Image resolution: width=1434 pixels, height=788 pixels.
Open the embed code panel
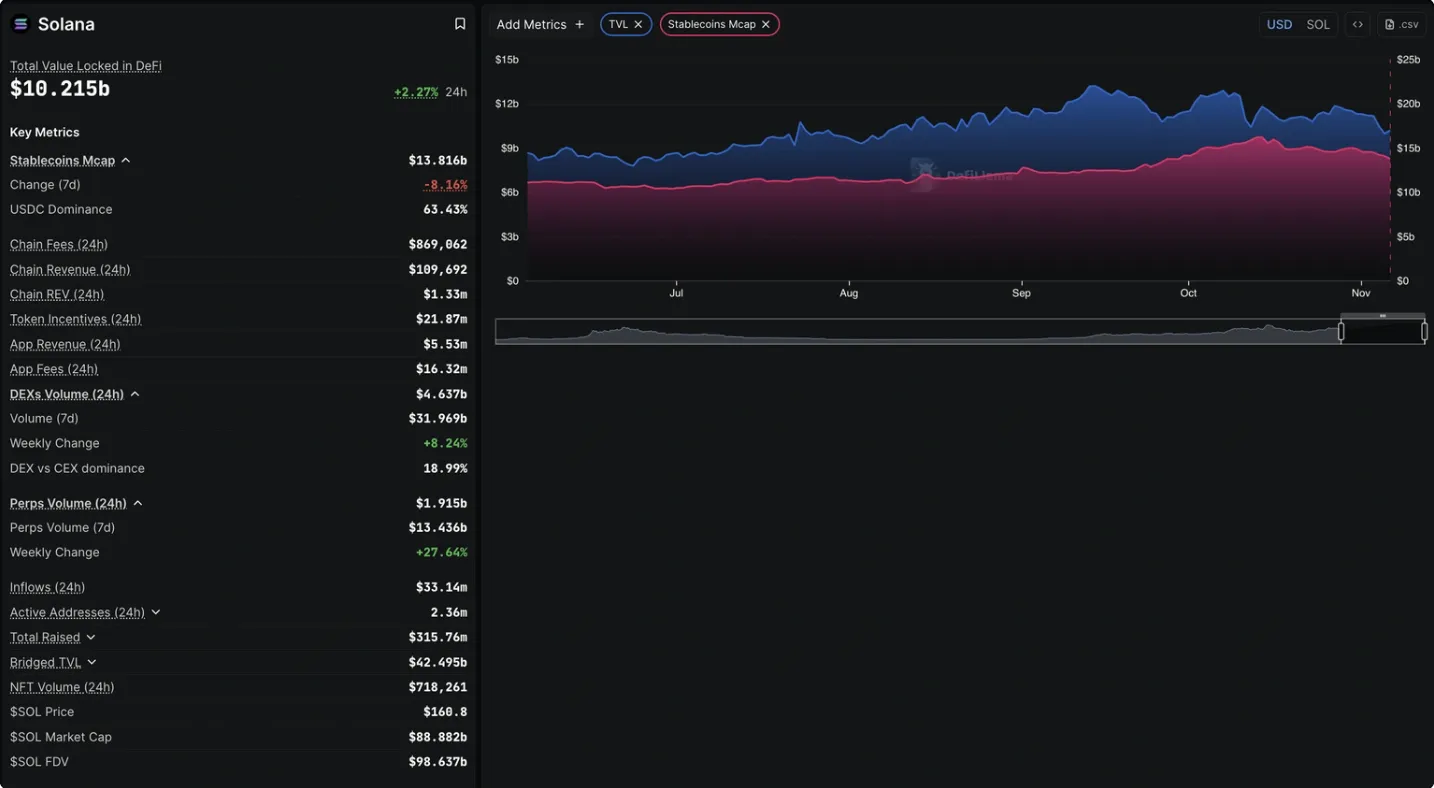coord(1357,24)
